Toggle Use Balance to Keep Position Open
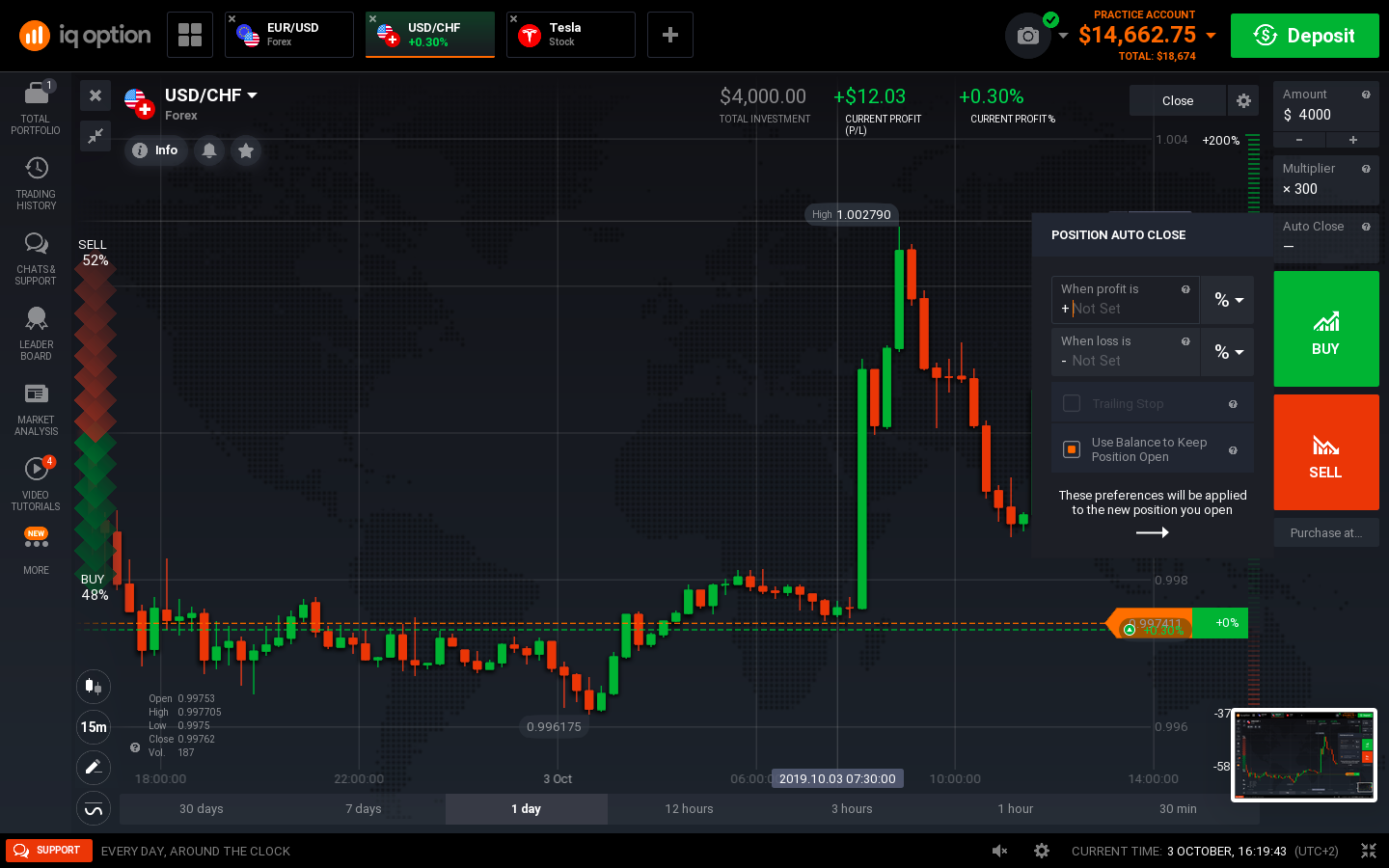This screenshot has height=868, width=1389. click(x=1072, y=449)
